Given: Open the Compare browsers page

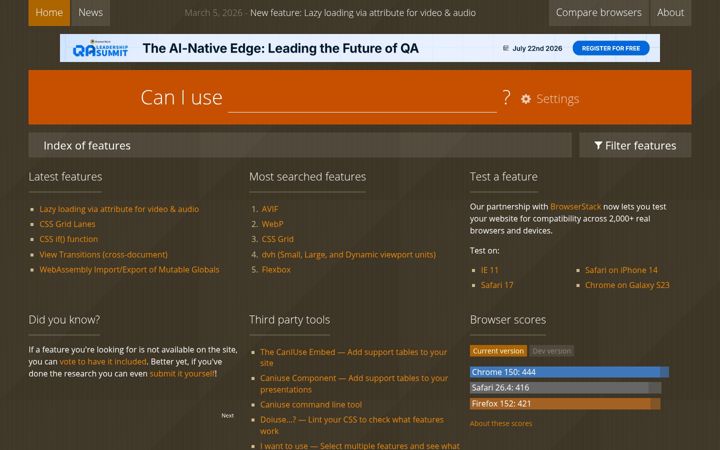Looking at the screenshot, I should point(599,12).
